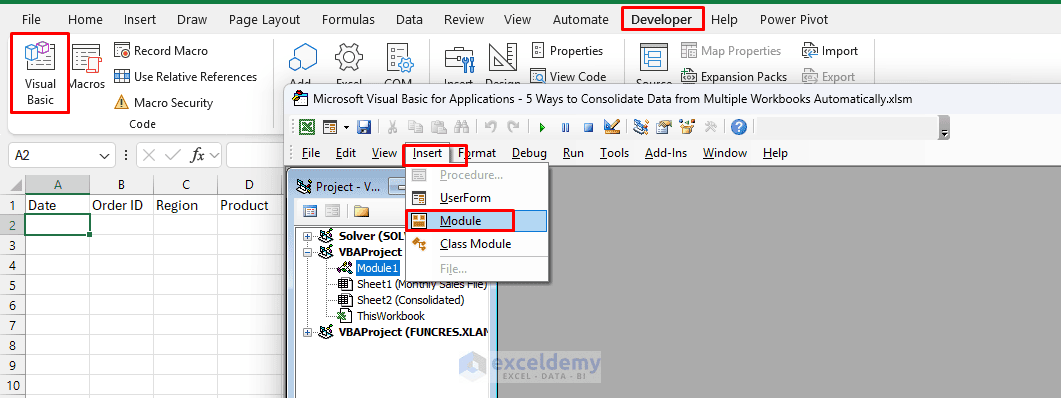
Task: Open Project Explorer from toolbar icon
Action: (641, 127)
